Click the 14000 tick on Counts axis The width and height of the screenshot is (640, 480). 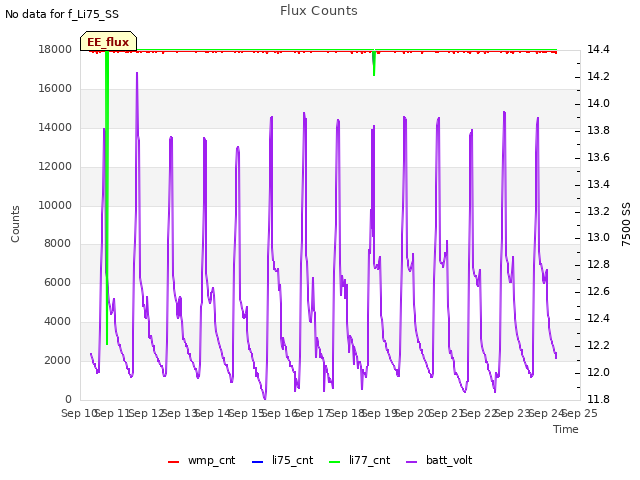[x=55, y=127]
